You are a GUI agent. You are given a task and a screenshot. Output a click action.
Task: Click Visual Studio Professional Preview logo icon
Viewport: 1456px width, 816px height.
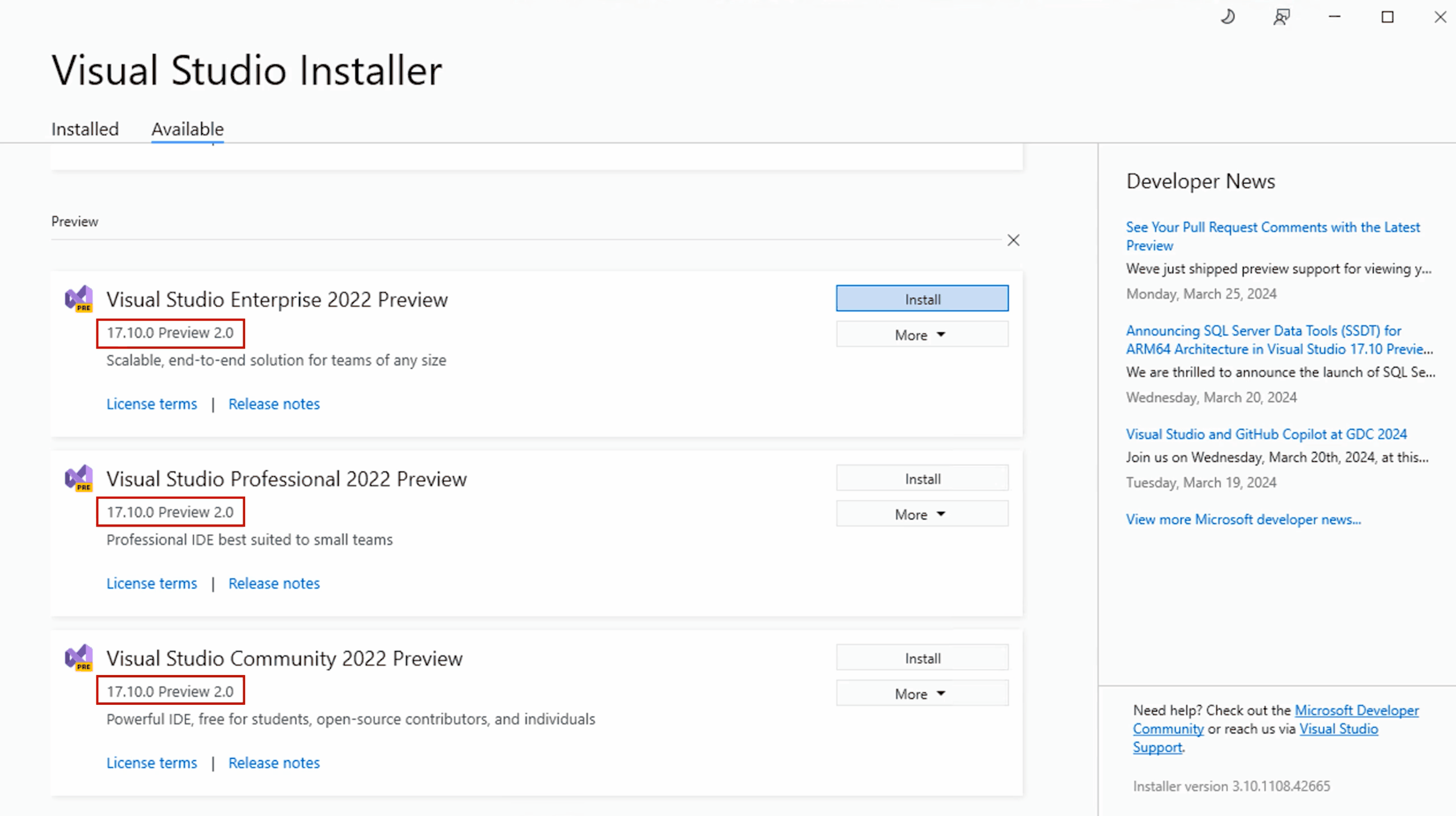[78, 478]
